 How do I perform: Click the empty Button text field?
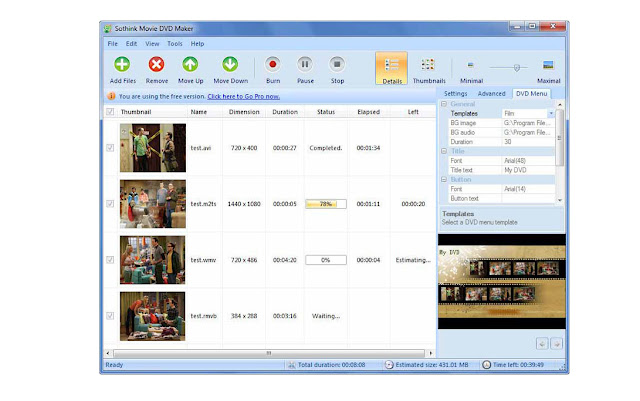[x=528, y=198]
